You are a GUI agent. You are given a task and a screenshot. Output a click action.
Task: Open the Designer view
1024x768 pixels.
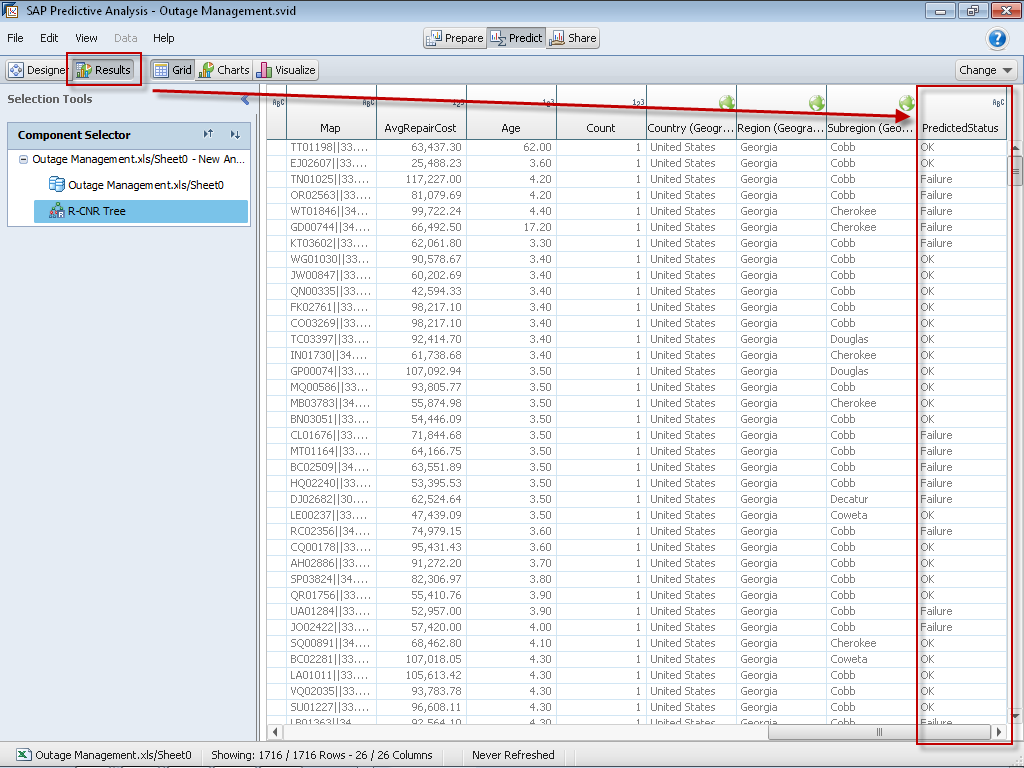(x=38, y=70)
